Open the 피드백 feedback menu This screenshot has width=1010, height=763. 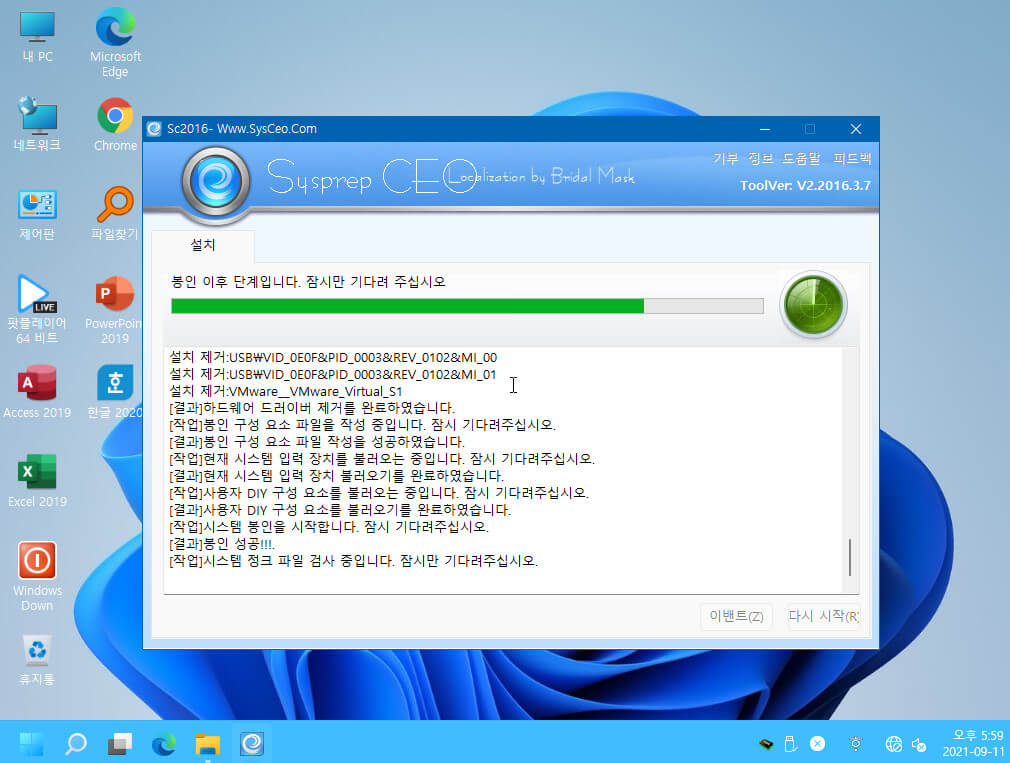pyautogui.click(x=852, y=158)
